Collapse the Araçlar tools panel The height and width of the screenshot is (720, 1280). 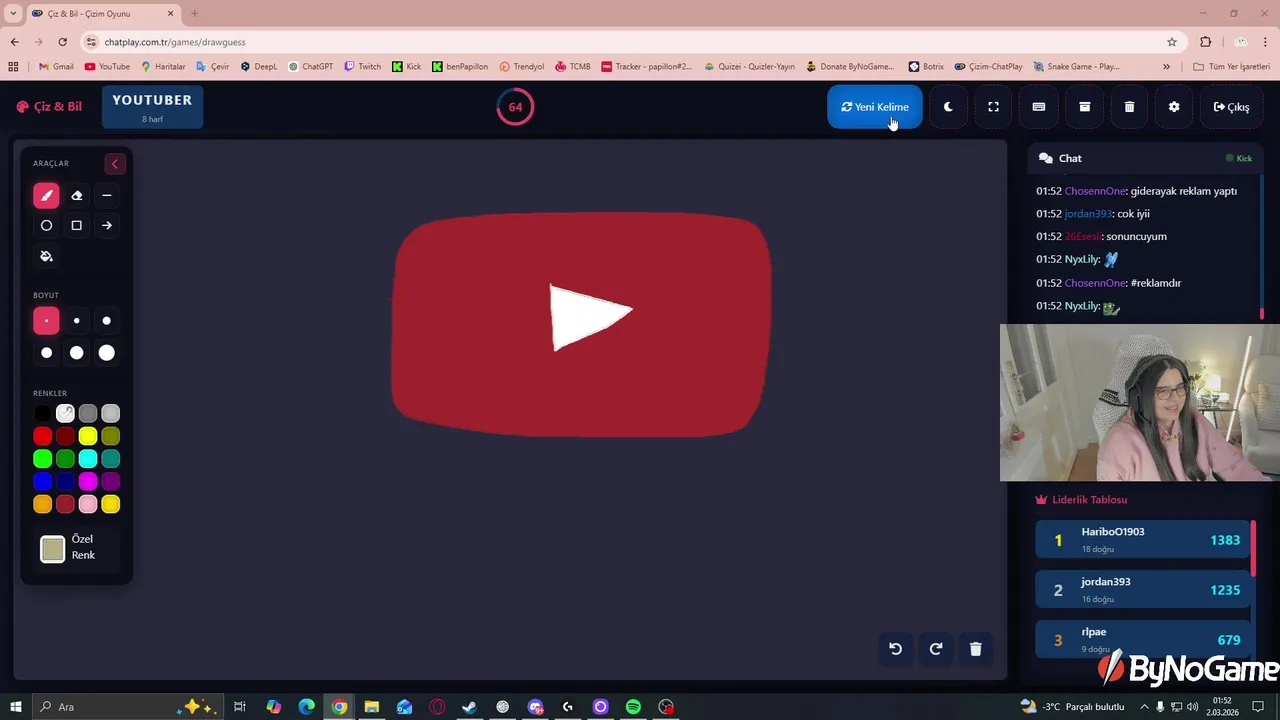point(114,164)
